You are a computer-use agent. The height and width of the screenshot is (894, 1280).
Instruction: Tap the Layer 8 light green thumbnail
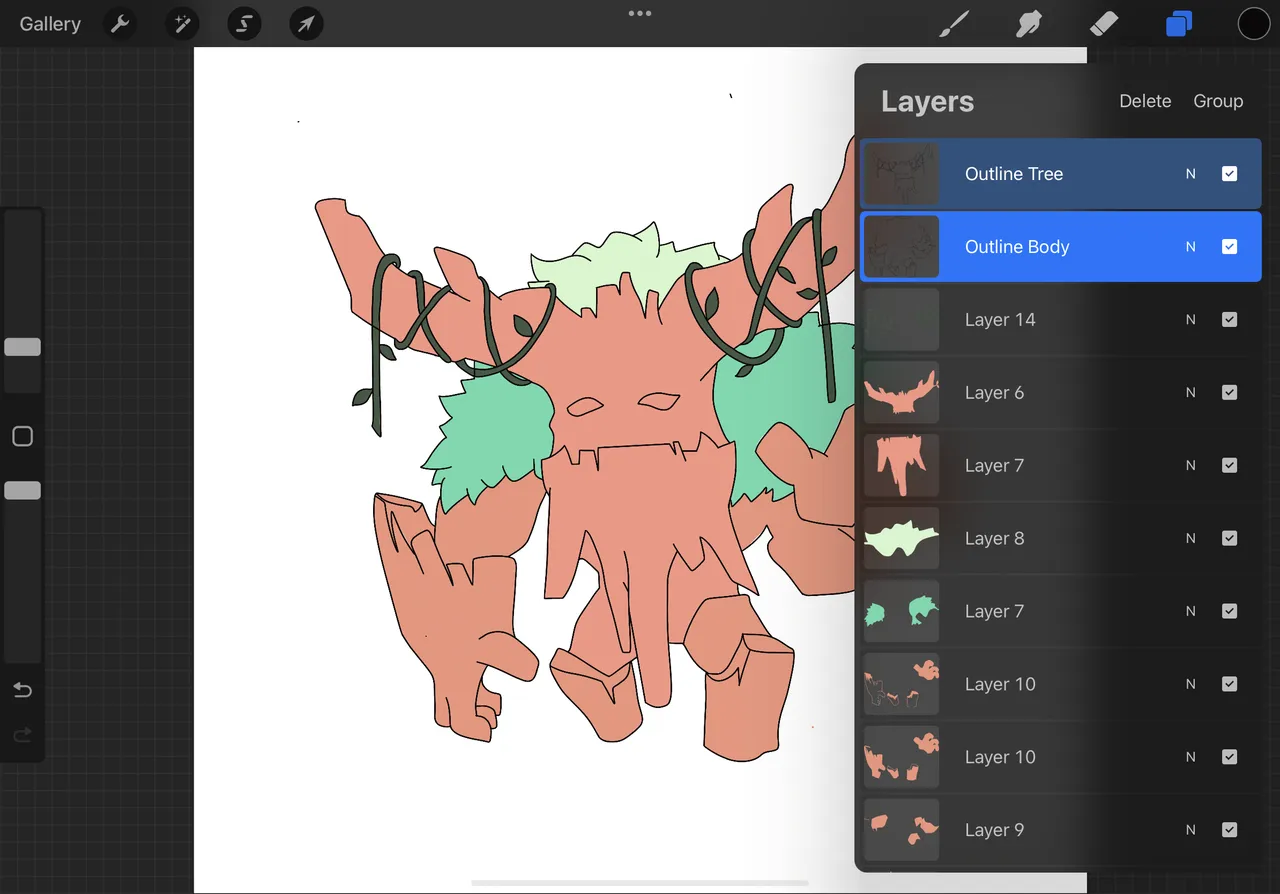901,539
